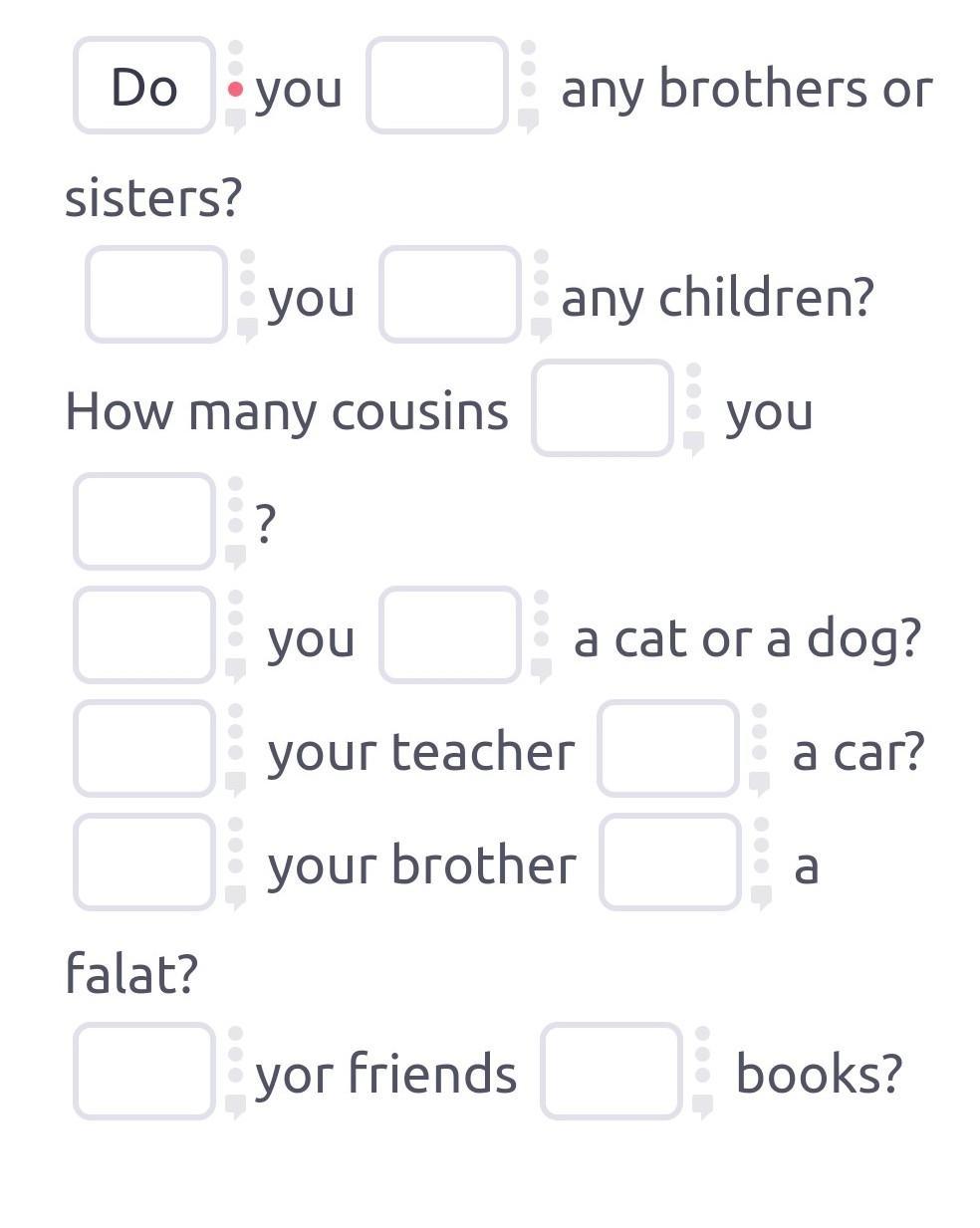This screenshot has height=1228, width=980.
Task: Open comment bubble after "How many cousins" blank
Action: click(694, 443)
